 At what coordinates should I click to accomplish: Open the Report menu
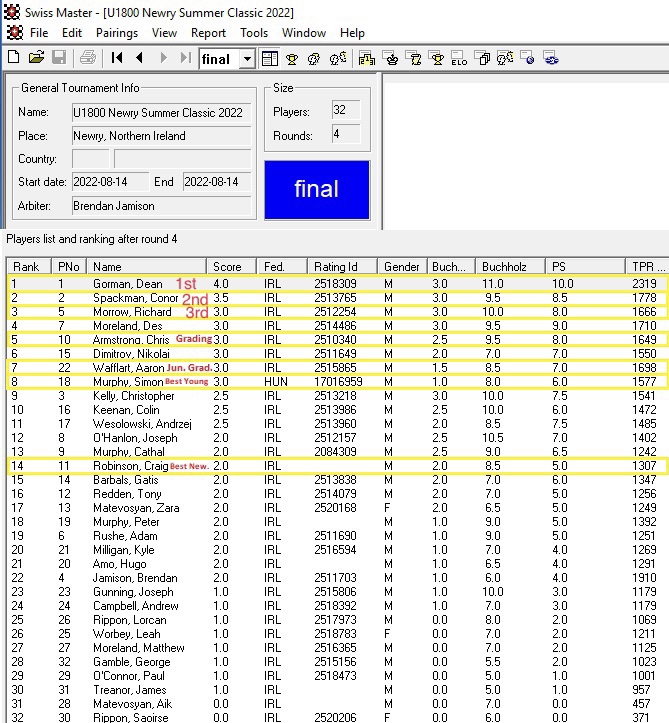(208, 33)
